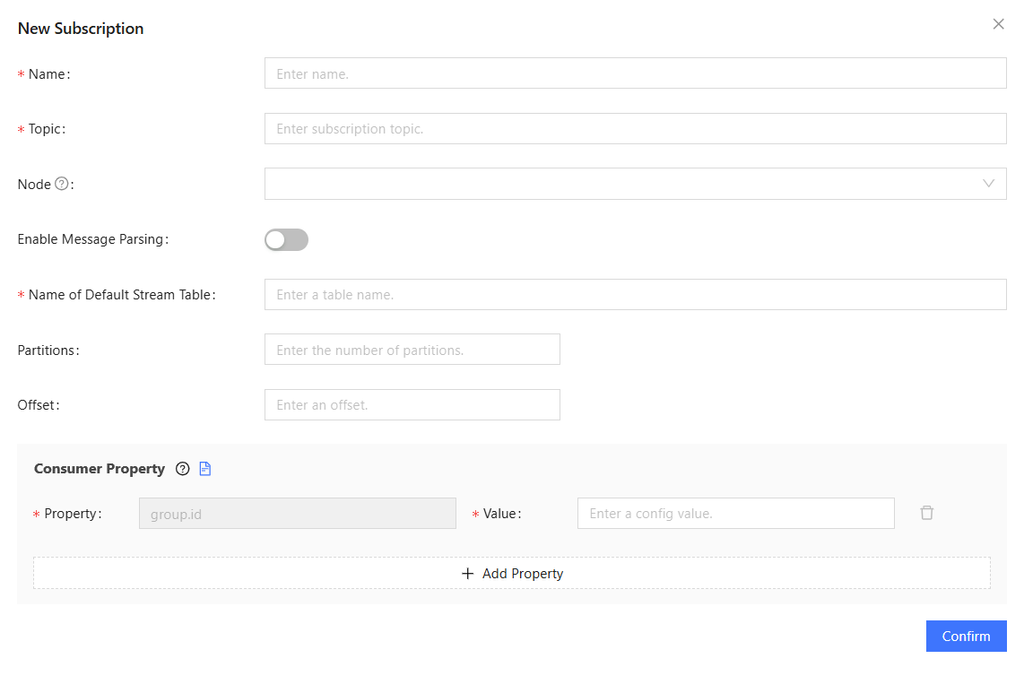
Task: Click the config Value input field
Action: click(735, 514)
